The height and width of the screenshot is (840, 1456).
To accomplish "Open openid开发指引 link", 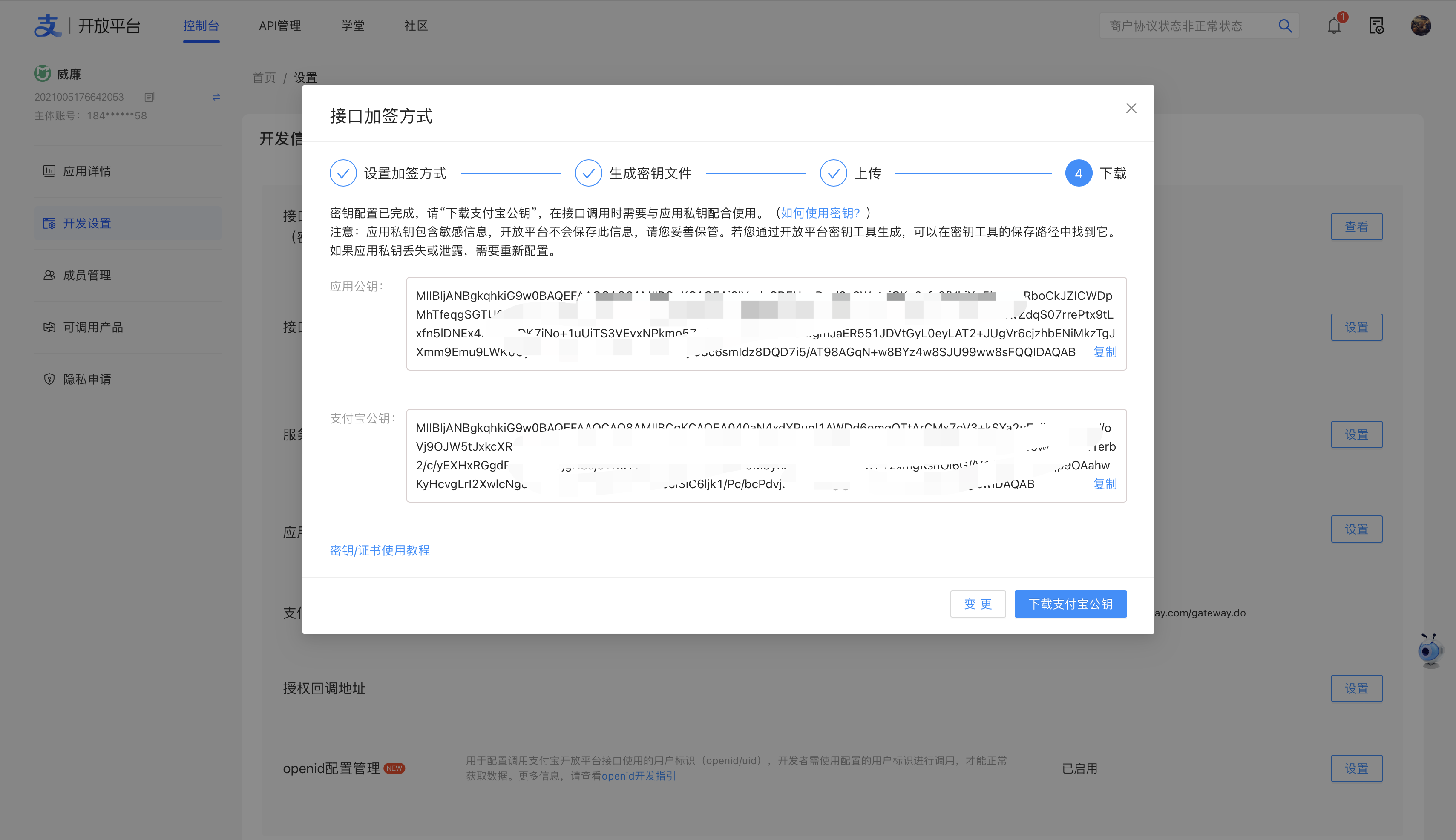I will point(639,776).
